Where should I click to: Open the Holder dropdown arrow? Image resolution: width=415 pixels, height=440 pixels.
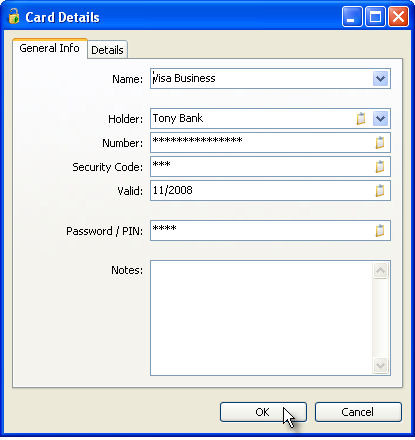[x=380, y=119]
